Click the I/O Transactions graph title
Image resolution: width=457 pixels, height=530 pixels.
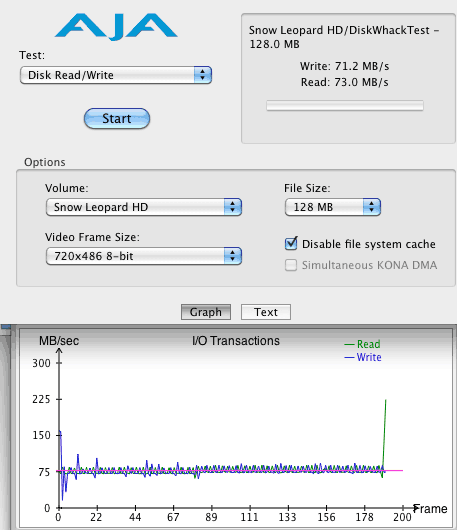(236, 341)
